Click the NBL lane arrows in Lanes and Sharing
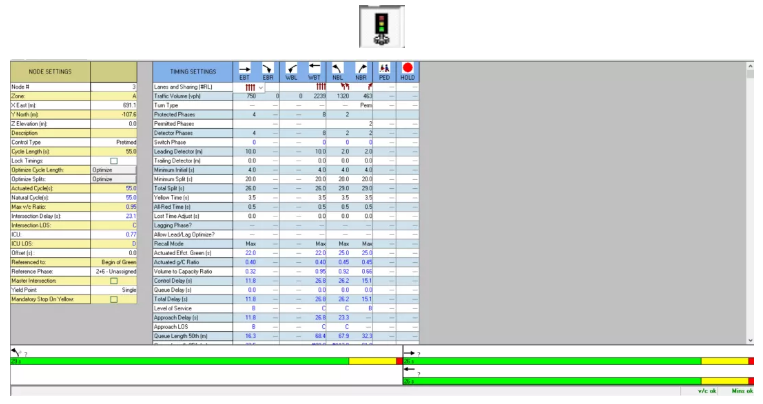 (345, 87)
